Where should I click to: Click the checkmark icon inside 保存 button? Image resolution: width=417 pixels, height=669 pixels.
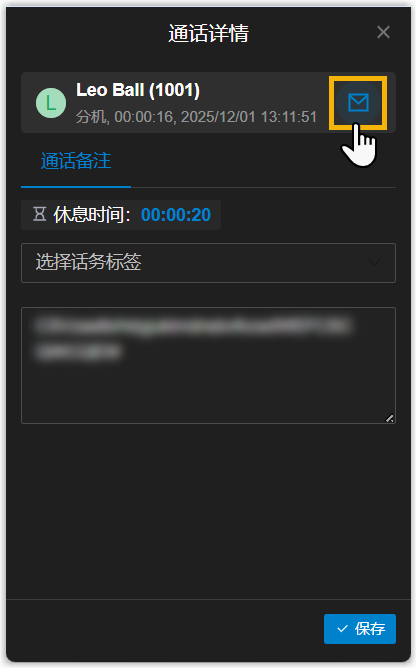pyautogui.click(x=342, y=628)
